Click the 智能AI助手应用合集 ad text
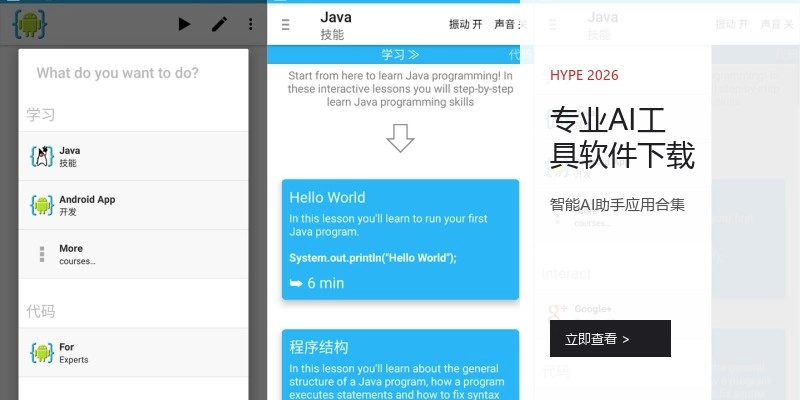 [x=617, y=205]
